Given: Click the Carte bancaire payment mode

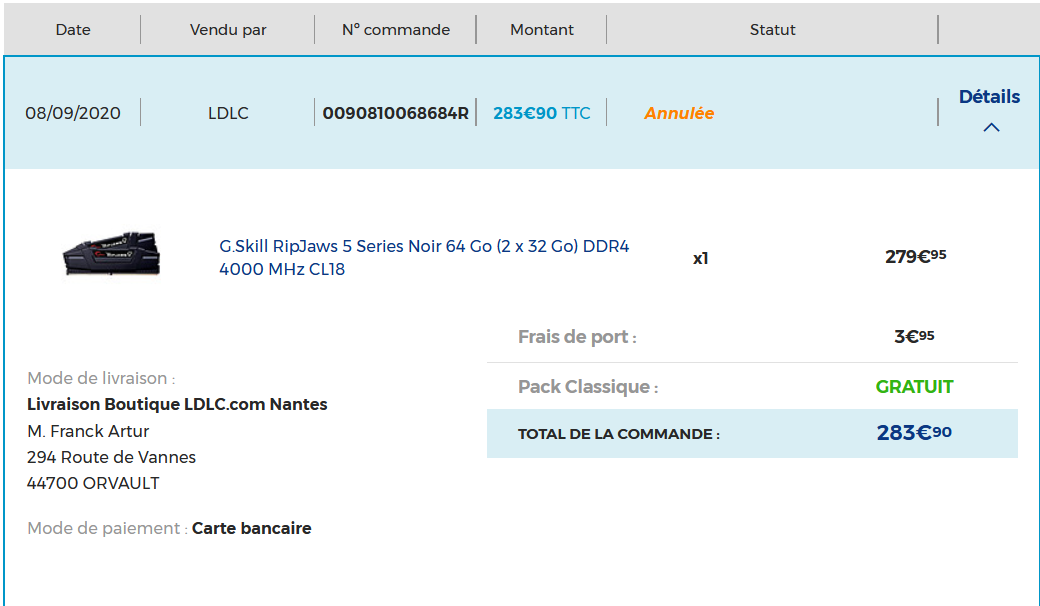Looking at the screenshot, I should point(251,528).
